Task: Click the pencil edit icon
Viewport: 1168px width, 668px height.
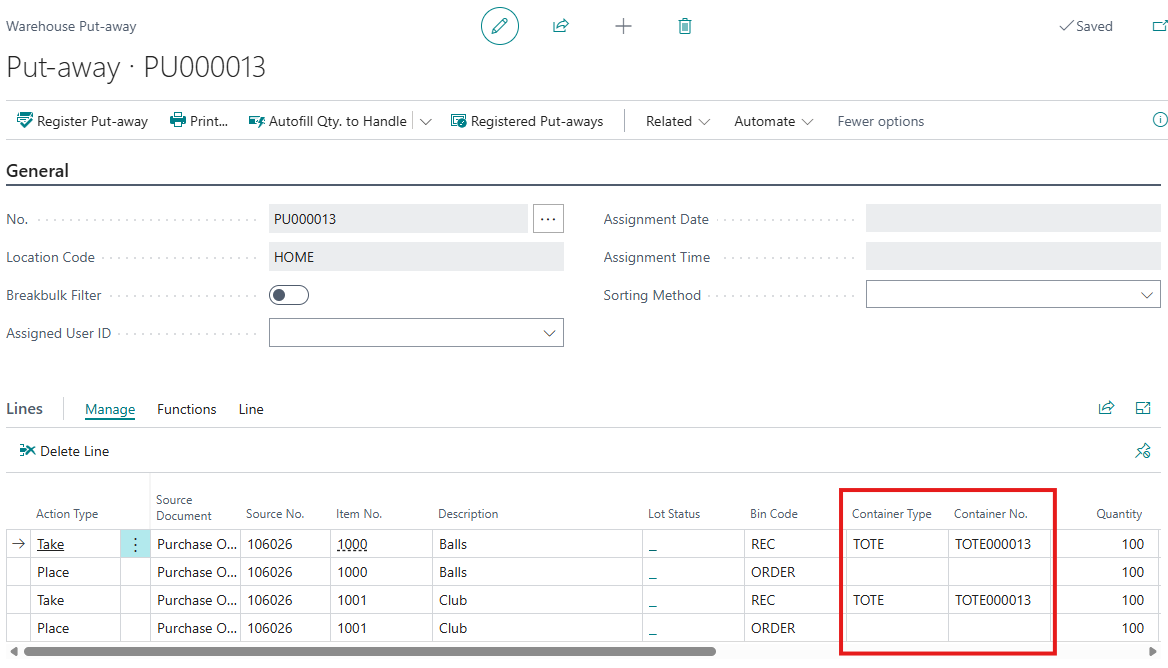Action: pos(500,26)
